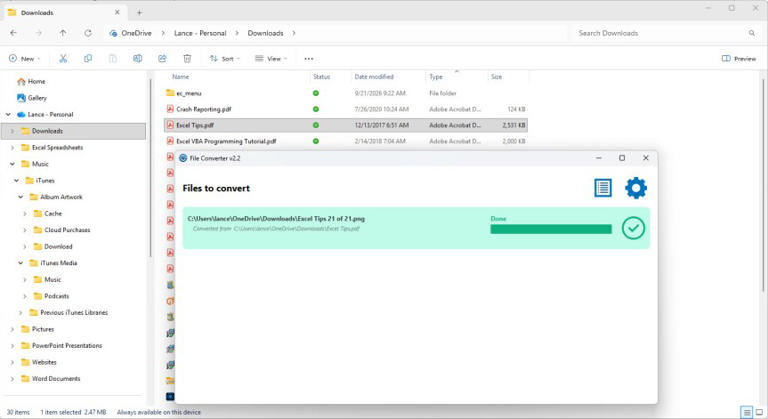Open the Sort dropdown menu
Image resolution: width=768 pixels, height=419 pixels.
(x=225, y=58)
